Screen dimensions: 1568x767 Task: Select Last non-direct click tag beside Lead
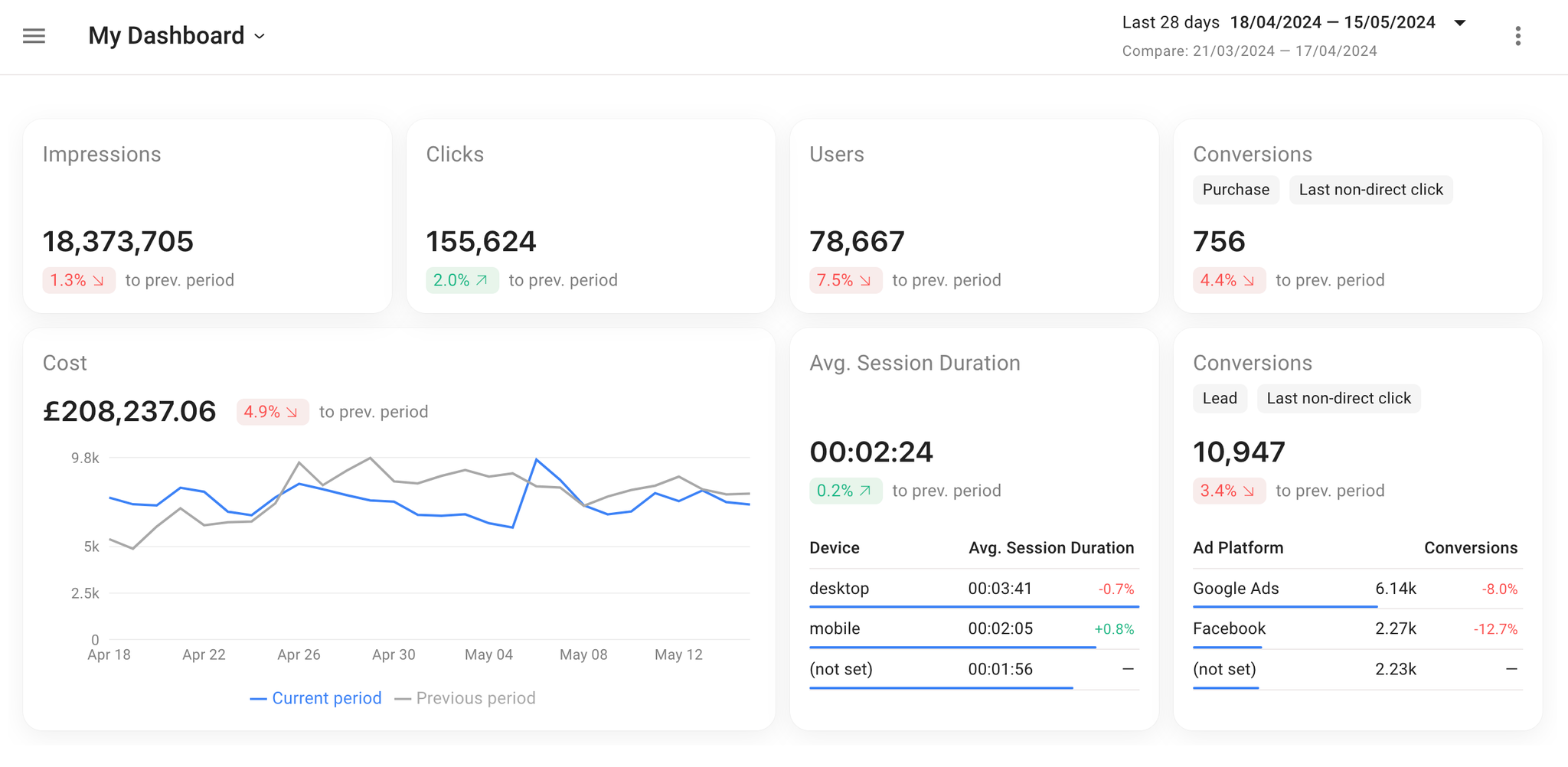1338,399
